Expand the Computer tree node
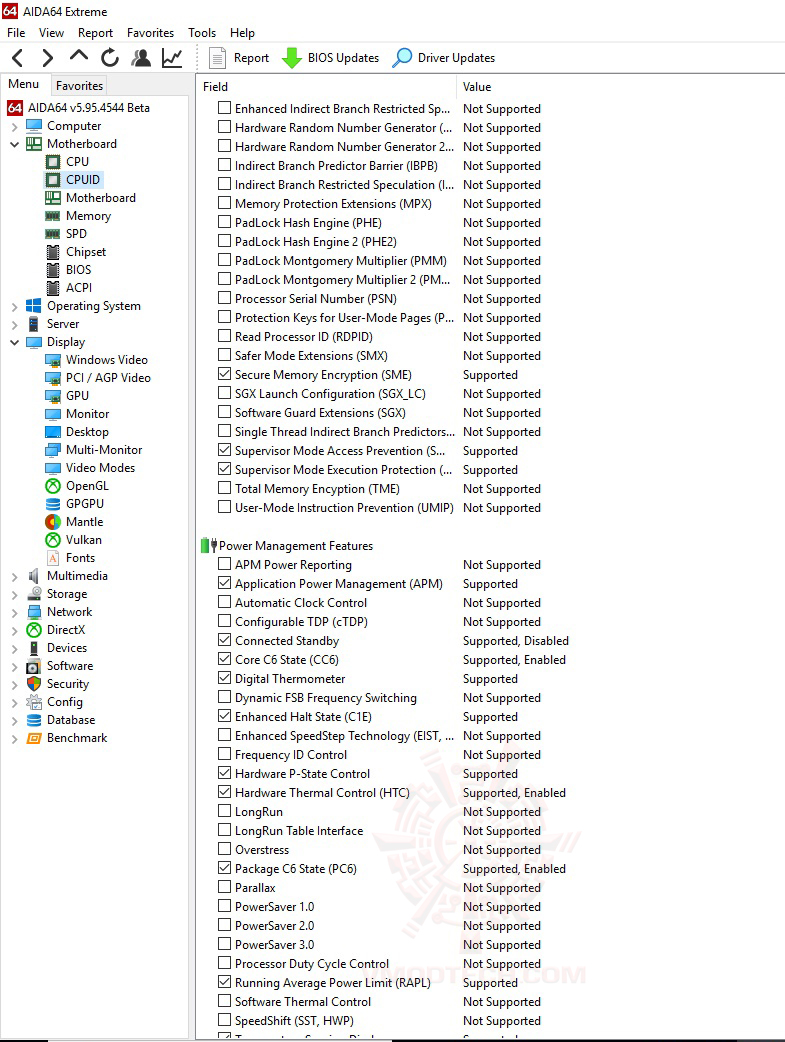 15,126
